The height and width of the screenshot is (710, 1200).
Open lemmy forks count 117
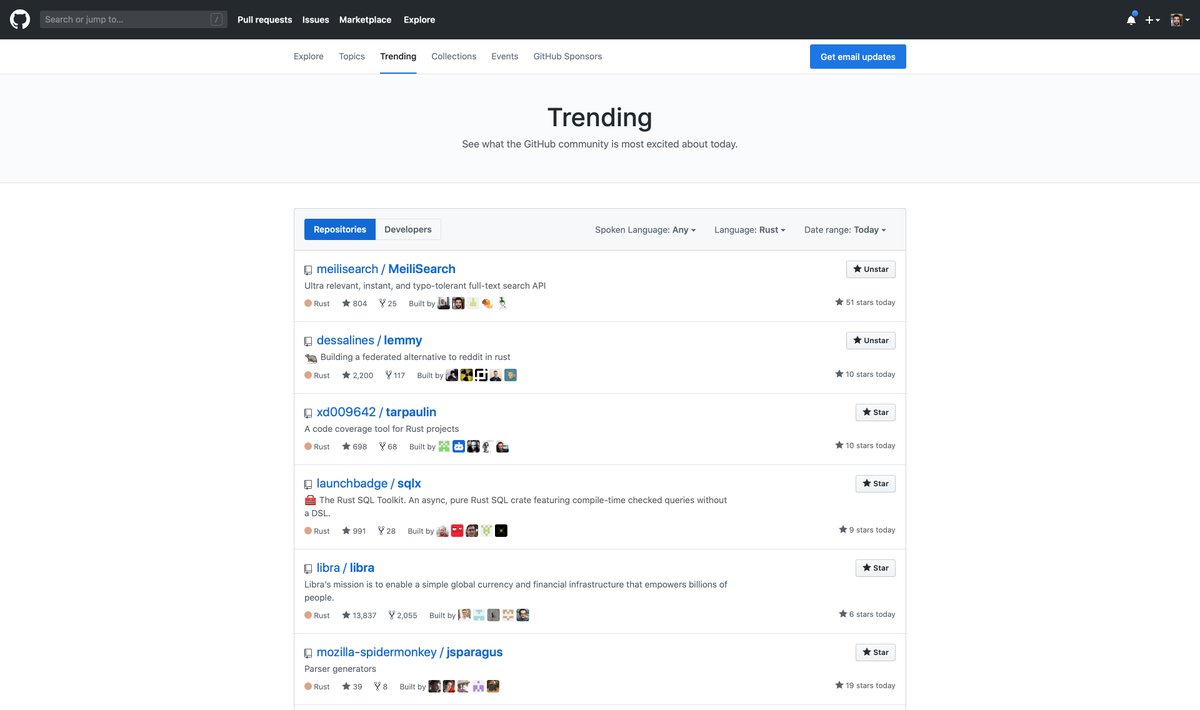point(395,375)
